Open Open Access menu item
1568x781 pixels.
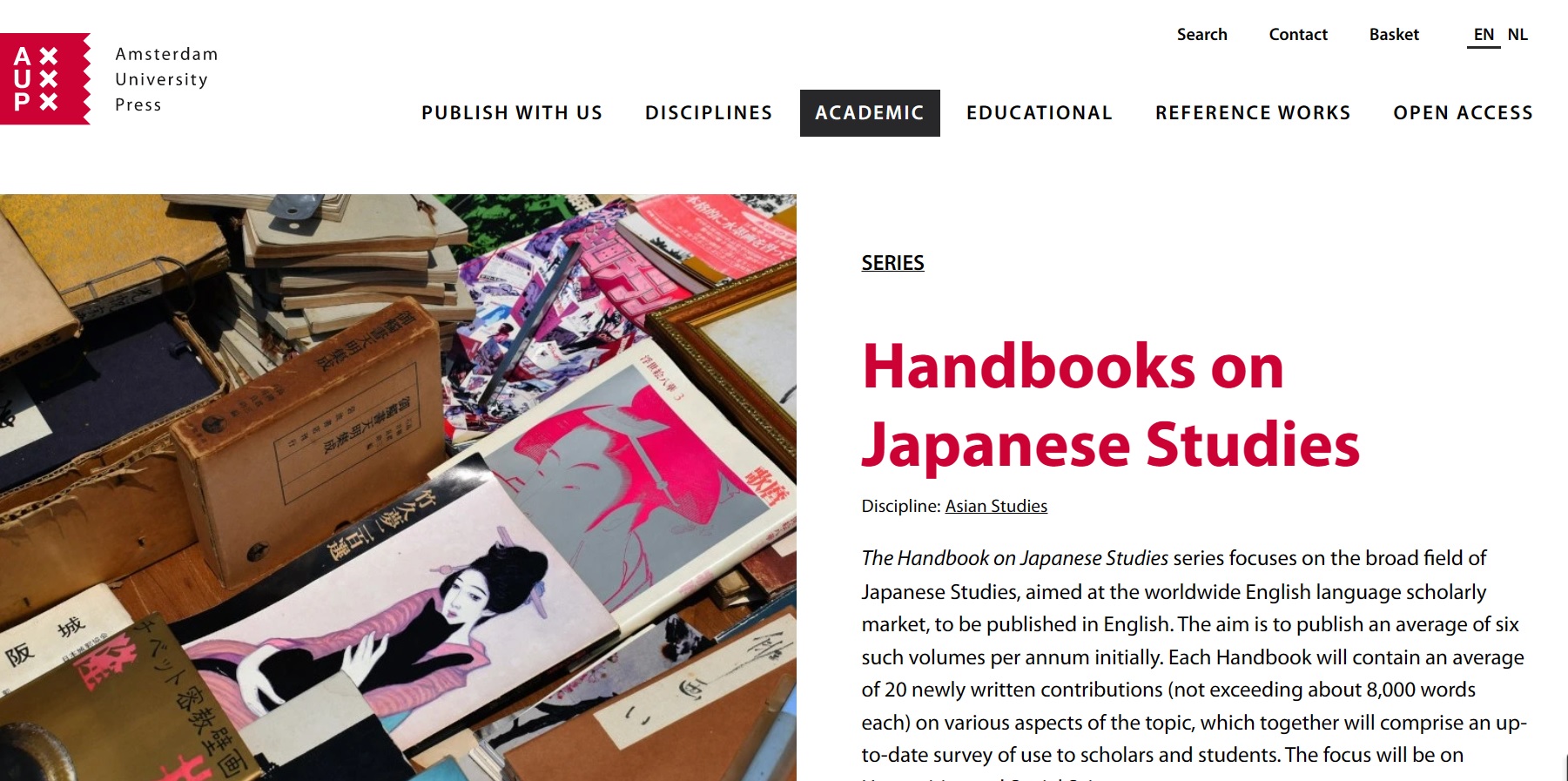[1463, 113]
